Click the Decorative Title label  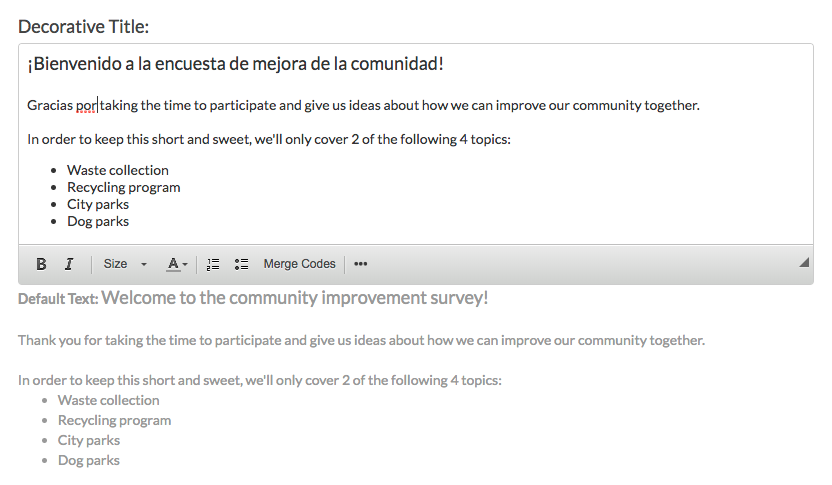(x=83, y=27)
